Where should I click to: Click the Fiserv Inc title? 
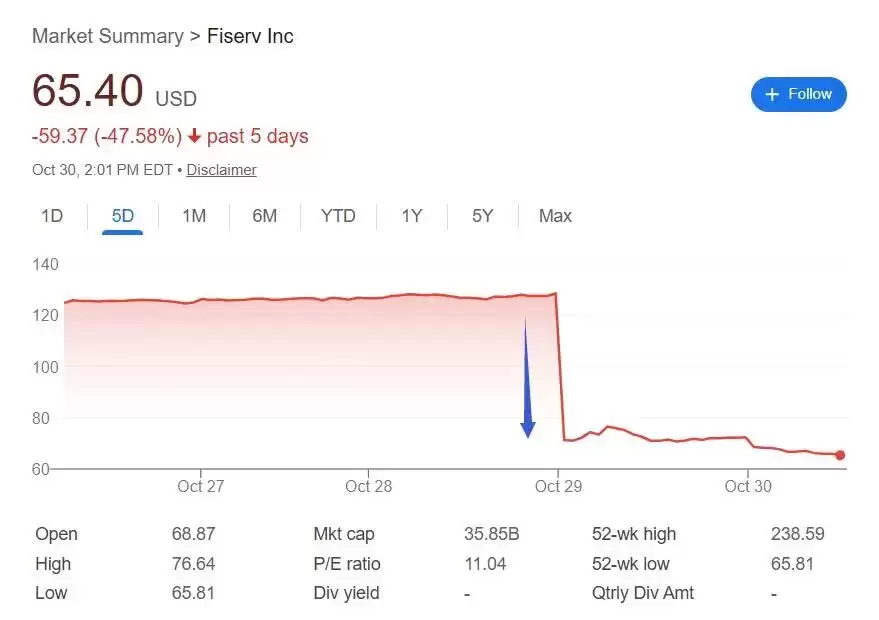point(250,37)
